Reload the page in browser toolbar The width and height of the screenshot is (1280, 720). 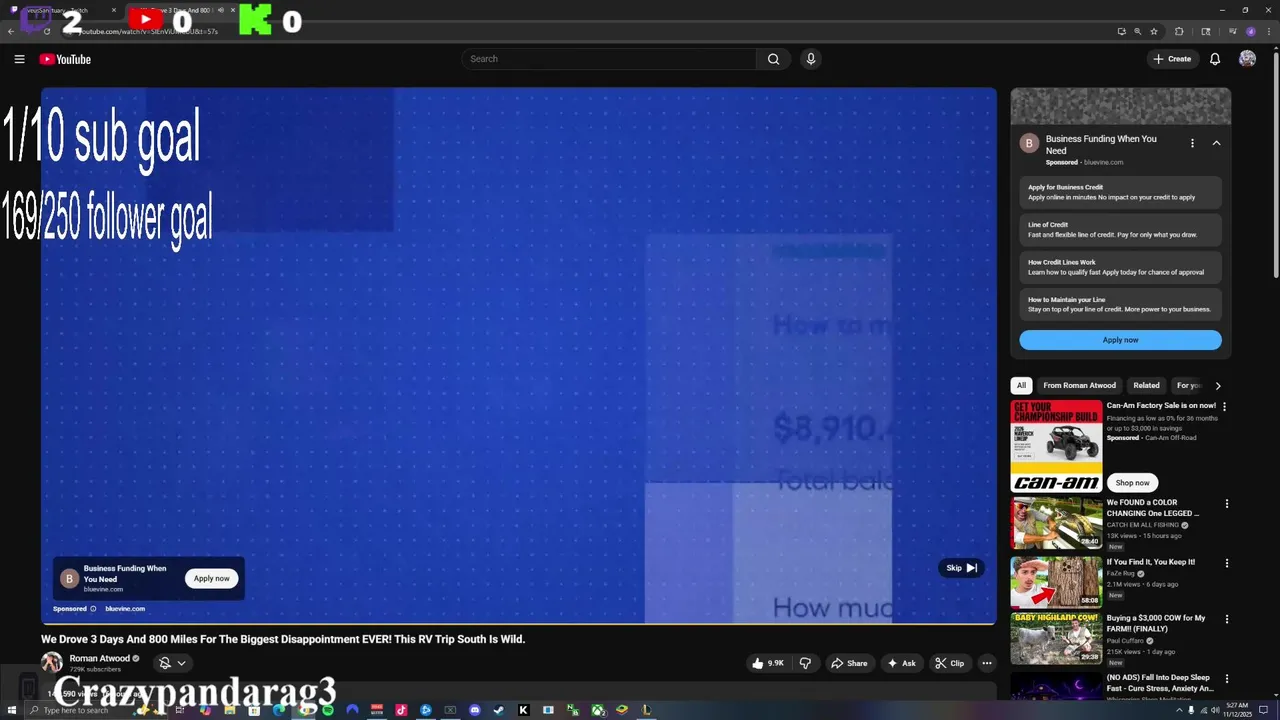[46, 31]
